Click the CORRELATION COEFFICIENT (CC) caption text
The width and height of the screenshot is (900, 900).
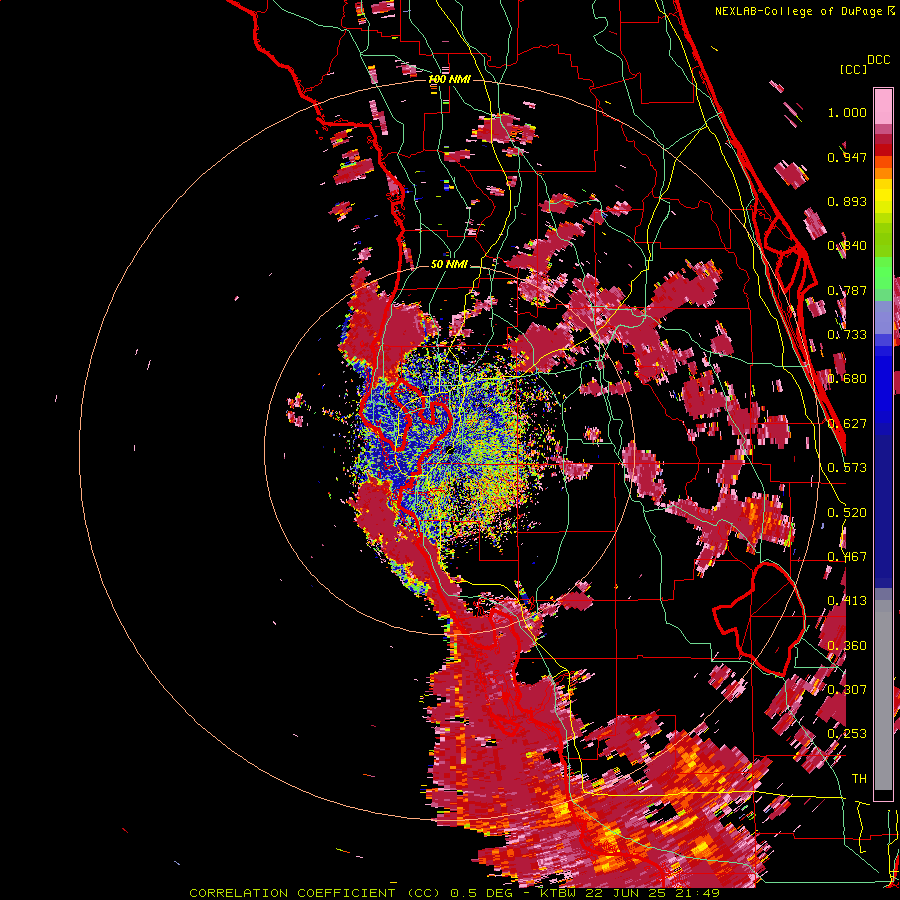tap(317, 893)
